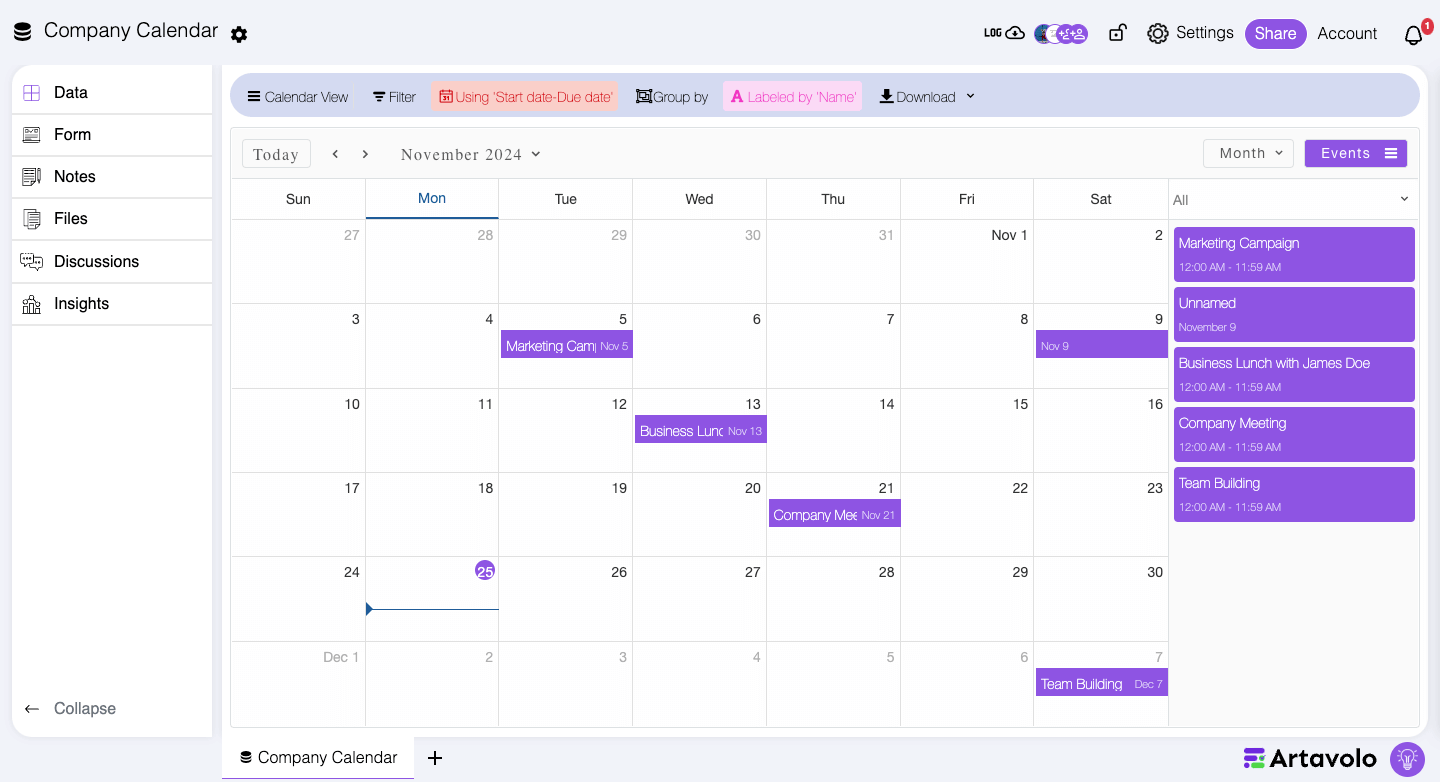This screenshot has width=1440, height=782.
Task: Open table gear settings beside Company Calendar
Action: [x=239, y=34]
